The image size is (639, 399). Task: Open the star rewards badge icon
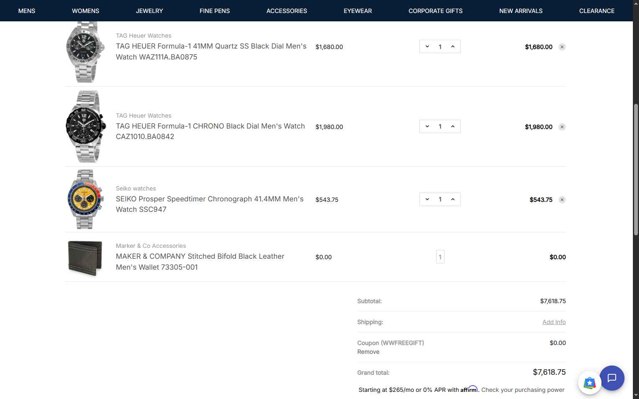(x=589, y=383)
